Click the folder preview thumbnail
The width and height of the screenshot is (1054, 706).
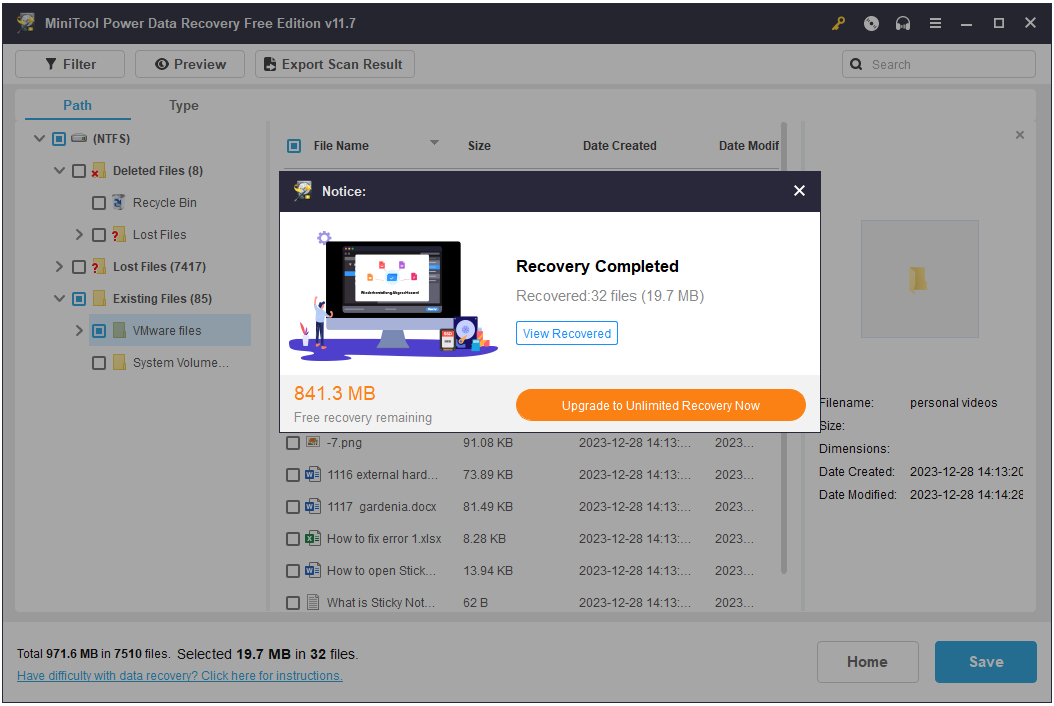(x=919, y=279)
